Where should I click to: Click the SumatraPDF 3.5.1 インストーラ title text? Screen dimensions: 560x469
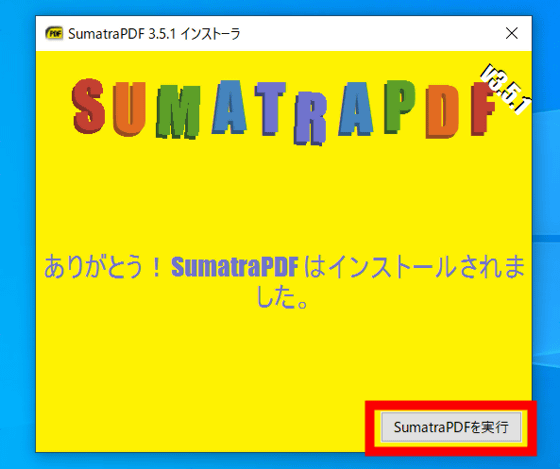pos(154,34)
